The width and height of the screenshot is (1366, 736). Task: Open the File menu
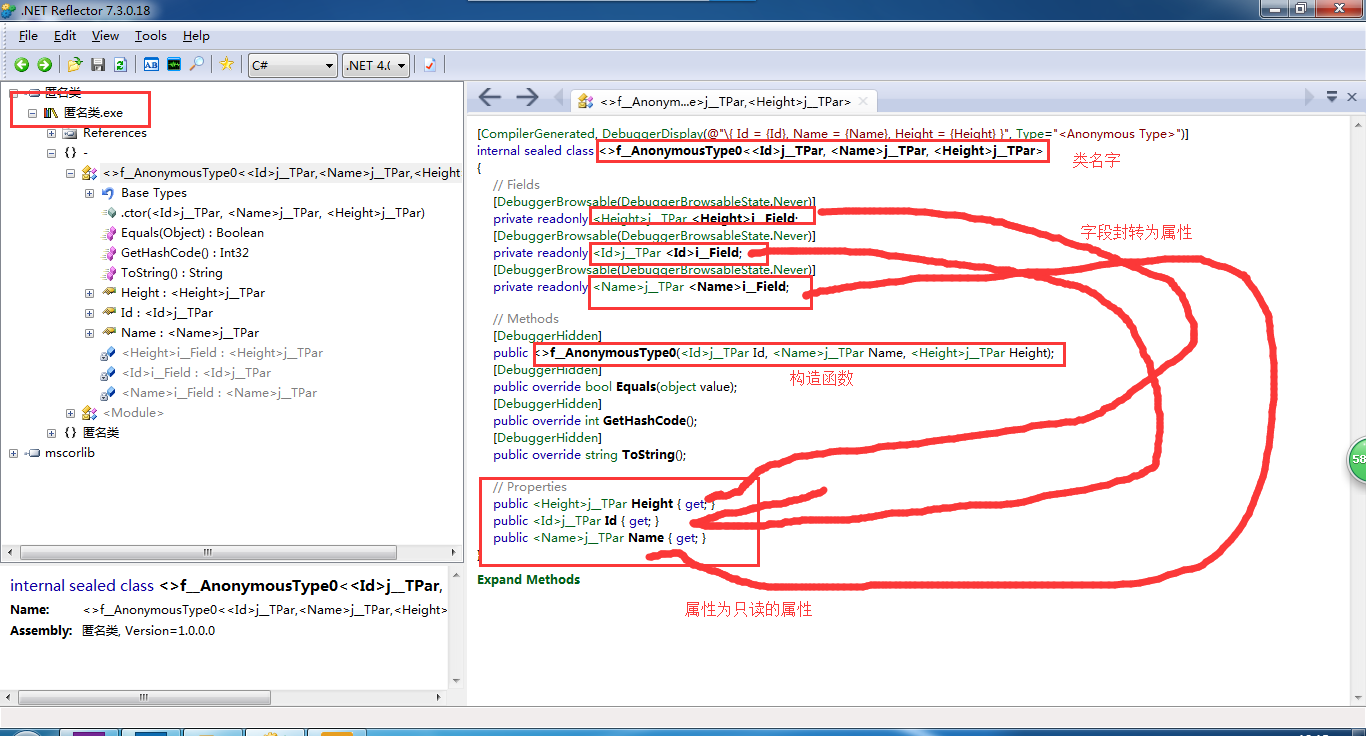[x=28, y=35]
